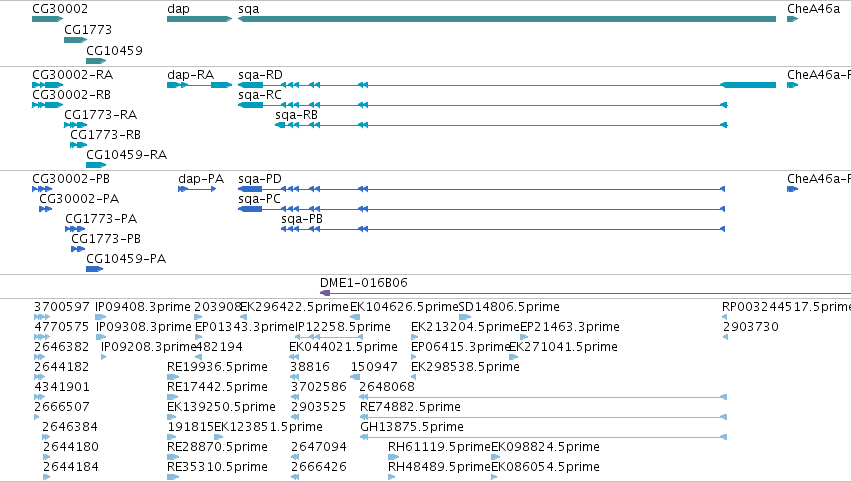Select the CG30002 gene feature
Screen dimensions: 851x482
47,19
